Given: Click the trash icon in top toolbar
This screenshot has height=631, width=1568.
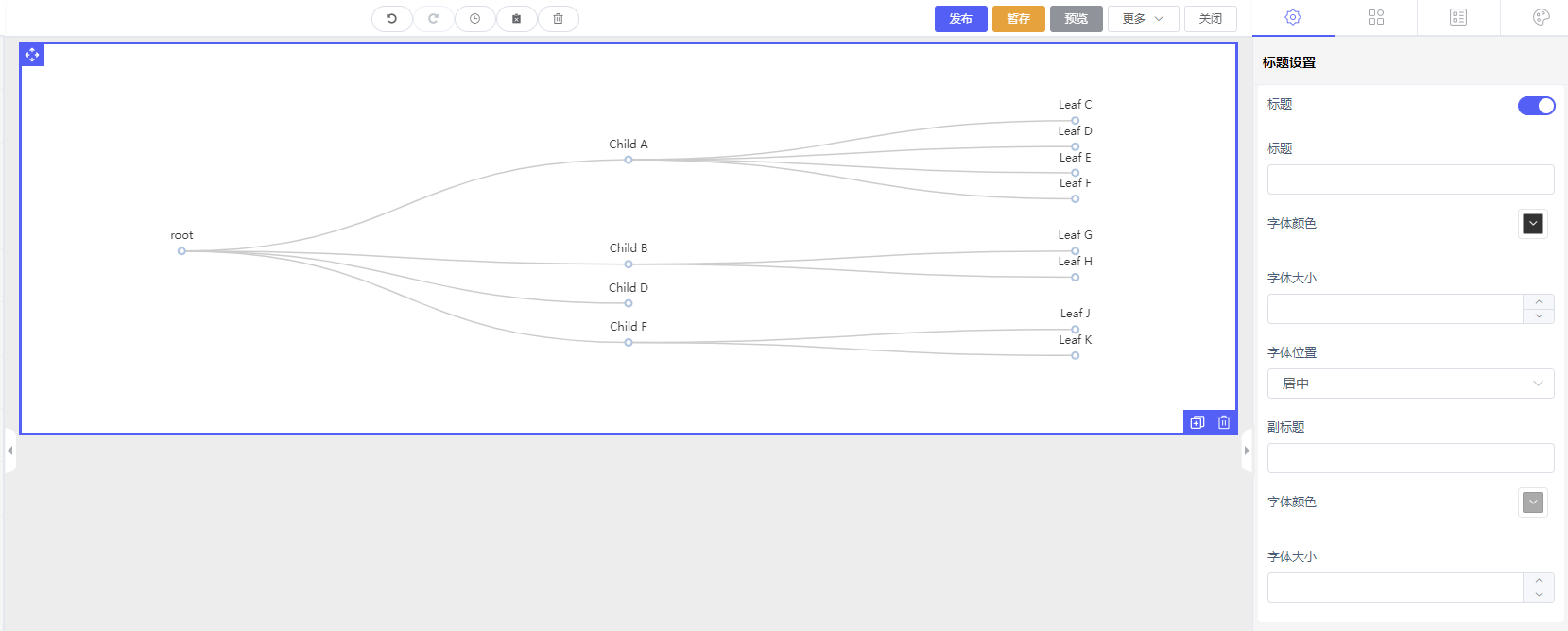Looking at the screenshot, I should pyautogui.click(x=558, y=19).
